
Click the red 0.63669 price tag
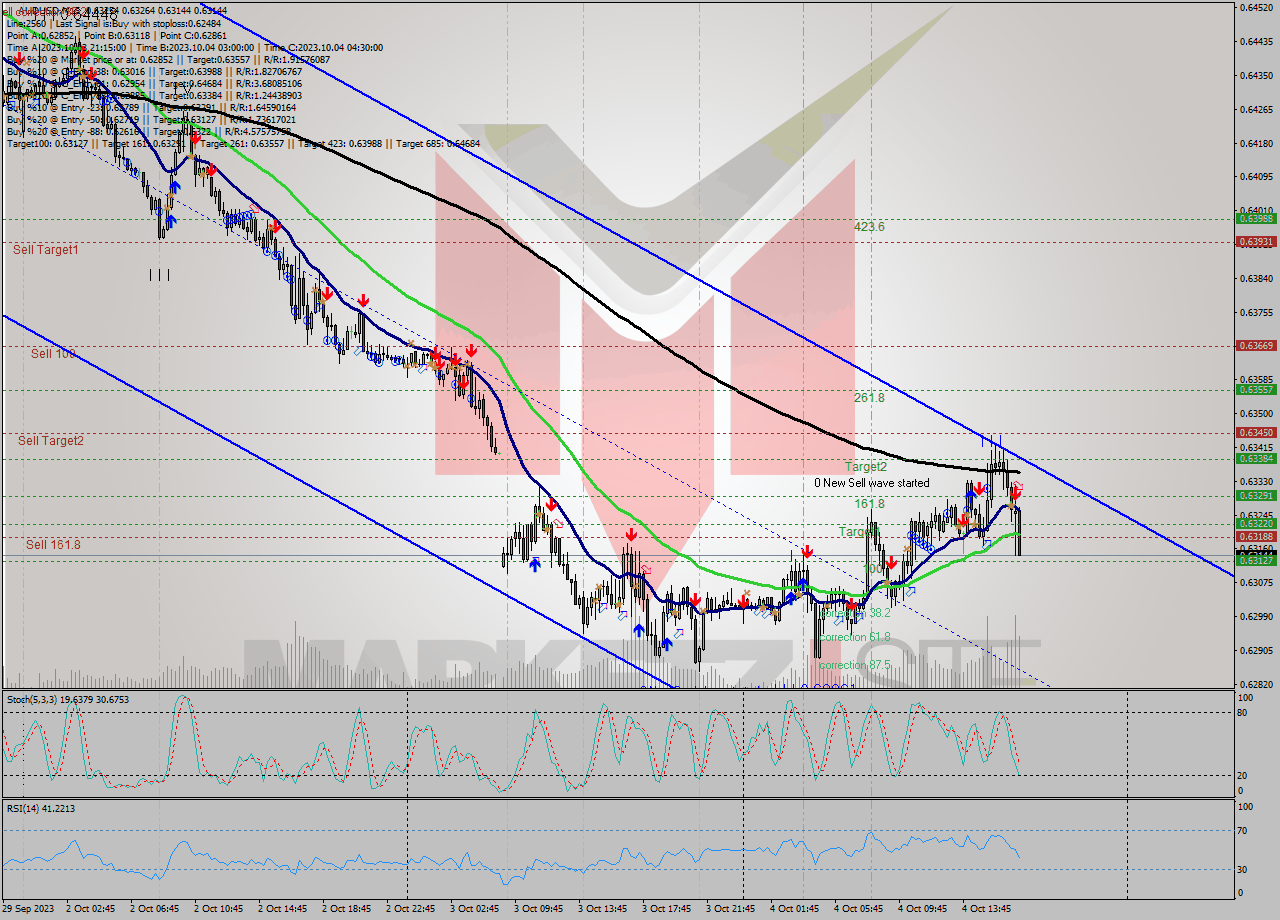coord(1256,346)
